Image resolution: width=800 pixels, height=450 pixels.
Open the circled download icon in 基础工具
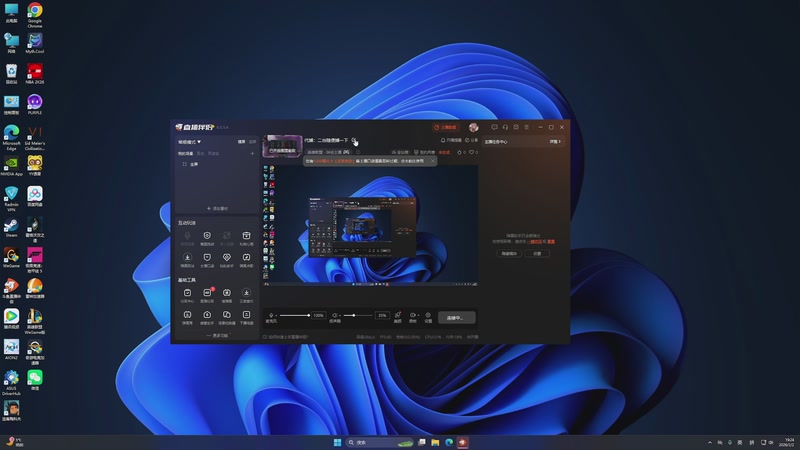[246, 292]
